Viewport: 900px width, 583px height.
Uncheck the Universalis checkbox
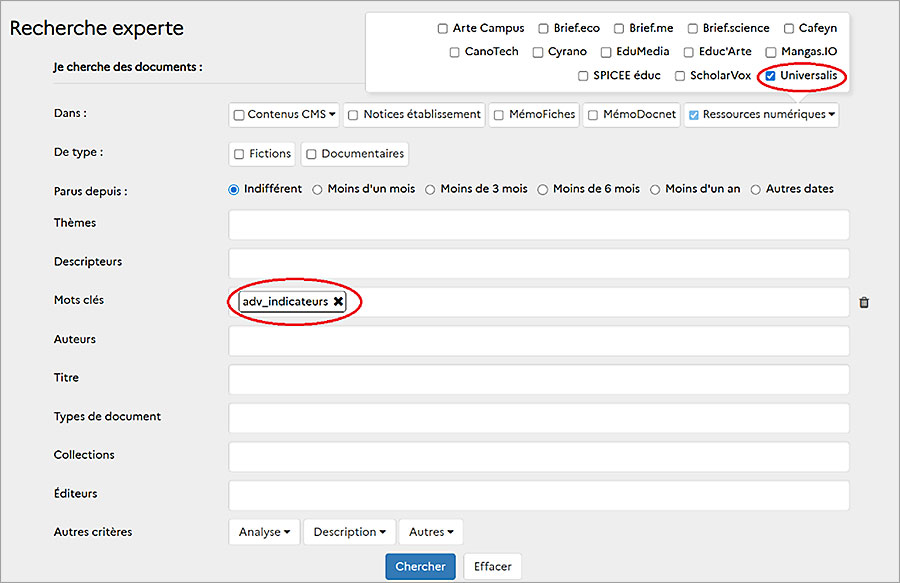pyautogui.click(x=770, y=76)
